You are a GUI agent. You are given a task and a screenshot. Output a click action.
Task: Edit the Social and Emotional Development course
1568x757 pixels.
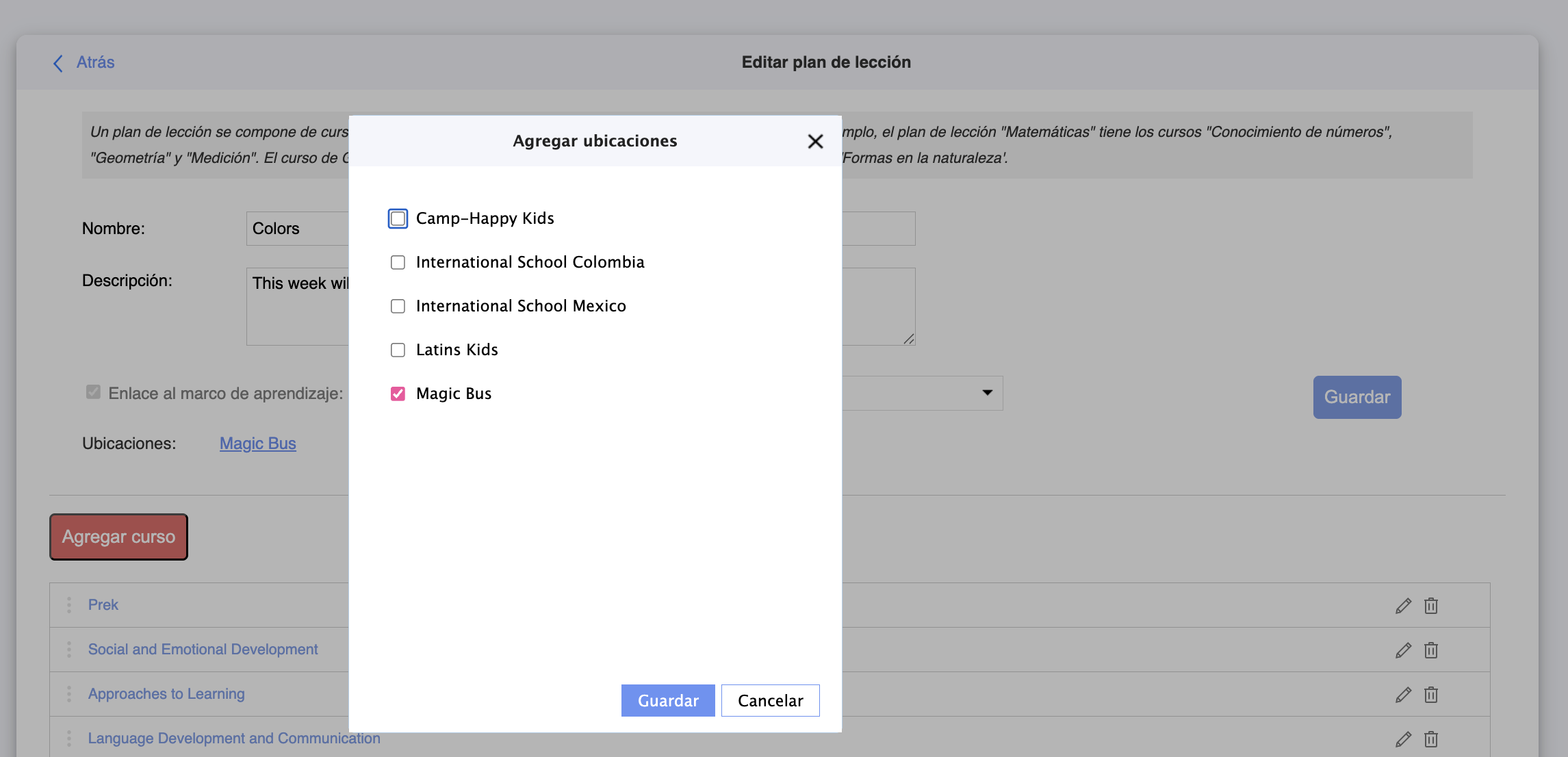[1403, 650]
